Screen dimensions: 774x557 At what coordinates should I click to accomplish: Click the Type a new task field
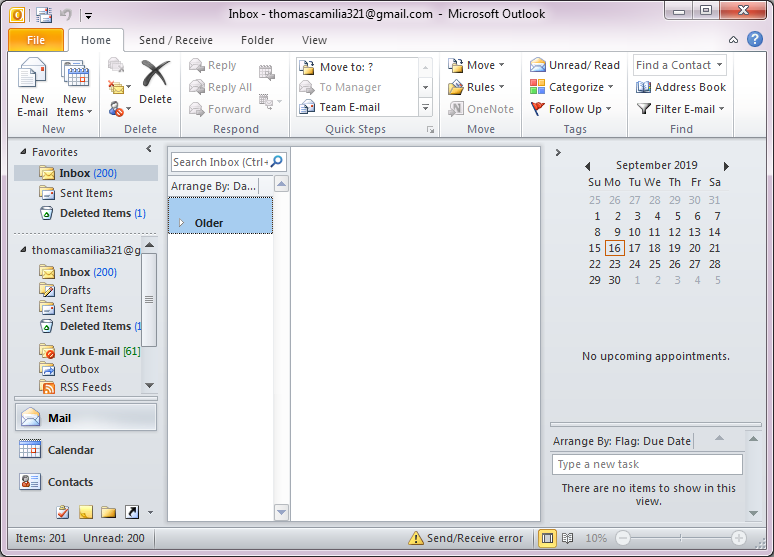click(x=647, y=464)
